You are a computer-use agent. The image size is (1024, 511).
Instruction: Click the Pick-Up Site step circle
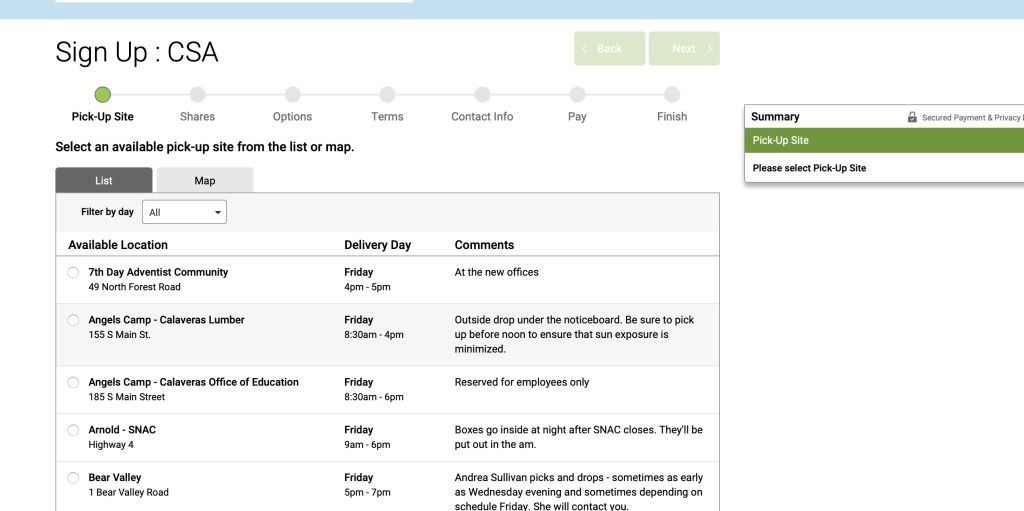click(102, 95)
